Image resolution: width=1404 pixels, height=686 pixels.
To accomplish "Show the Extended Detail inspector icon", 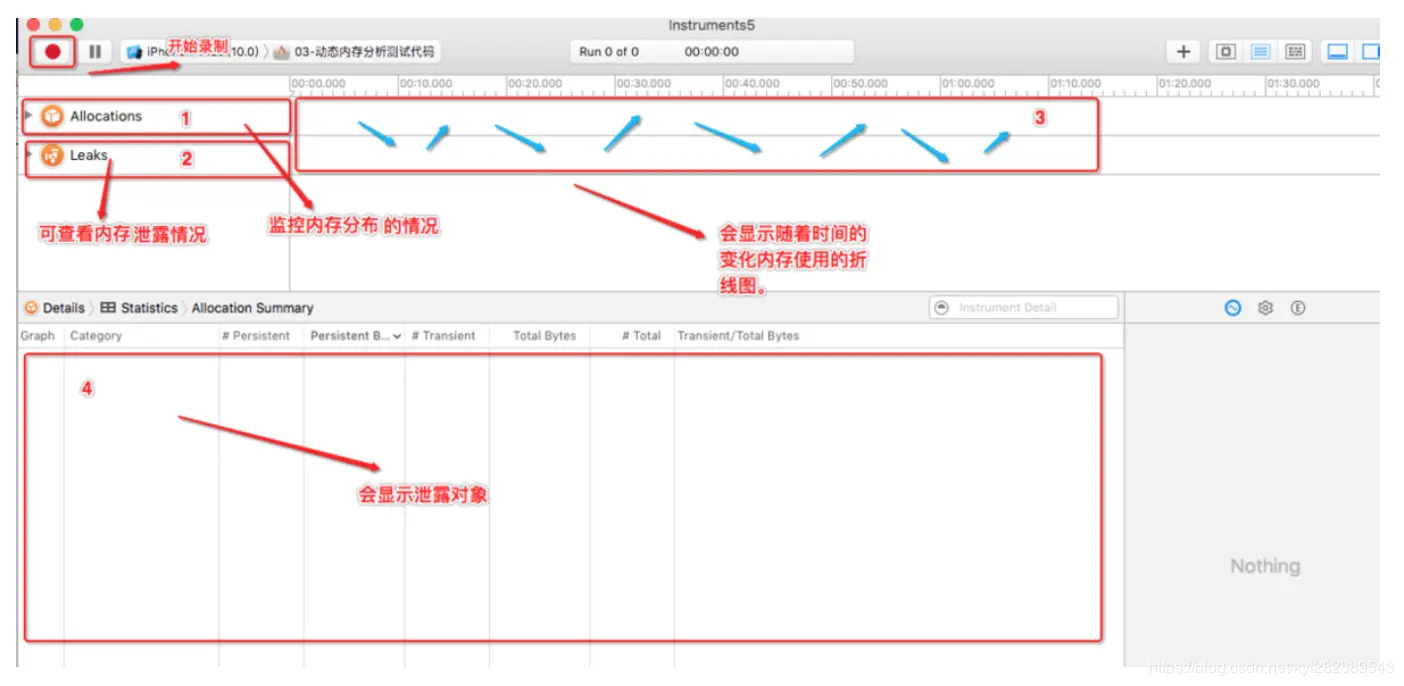I will pyautogui.click(x=1298, y=308).
